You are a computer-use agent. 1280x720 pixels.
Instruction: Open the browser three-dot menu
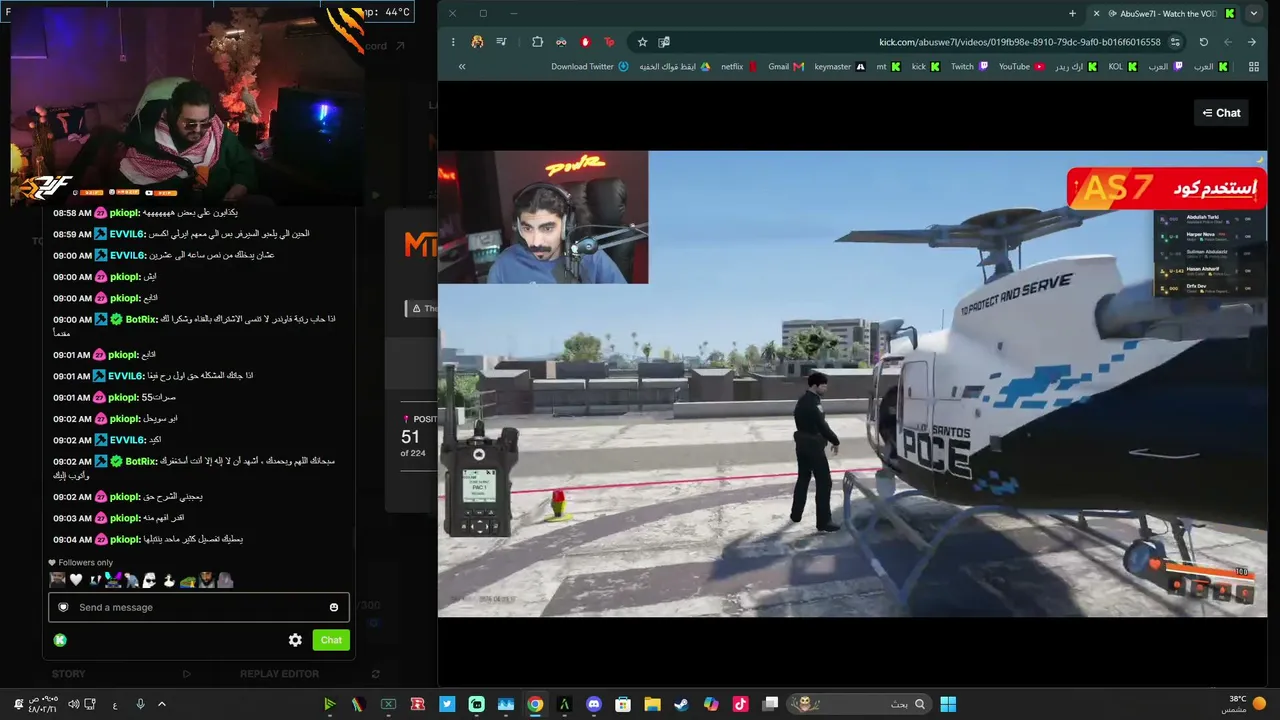coord(453,42)
